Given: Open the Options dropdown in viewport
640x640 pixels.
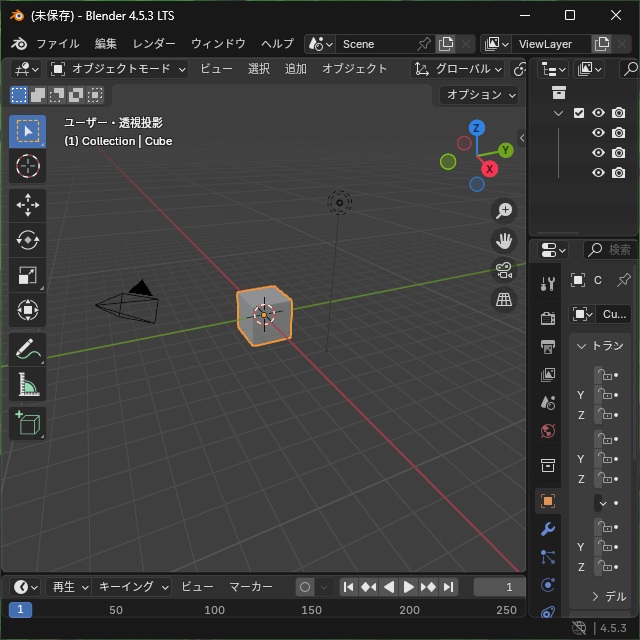Looking at the screenshot, I should pyautogui.click(x=480, y=95).
